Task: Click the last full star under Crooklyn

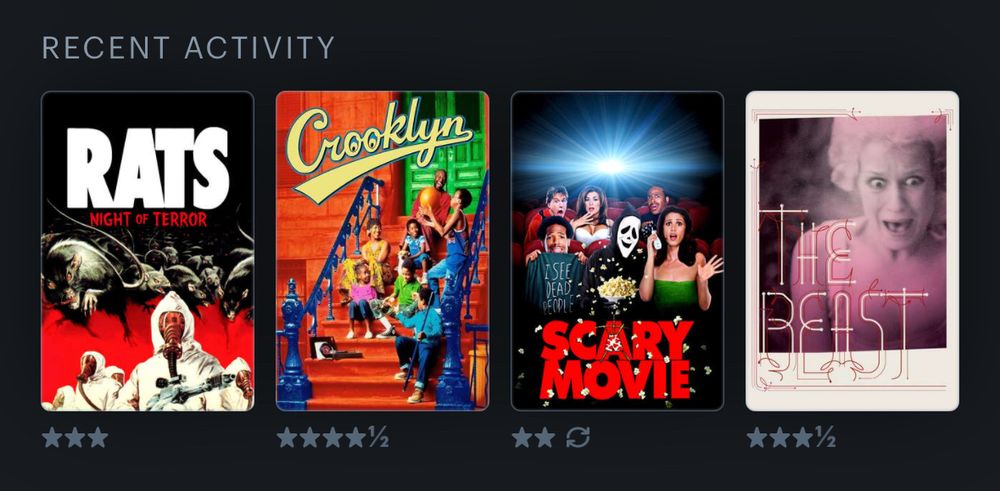Action: tap(355, 437)
